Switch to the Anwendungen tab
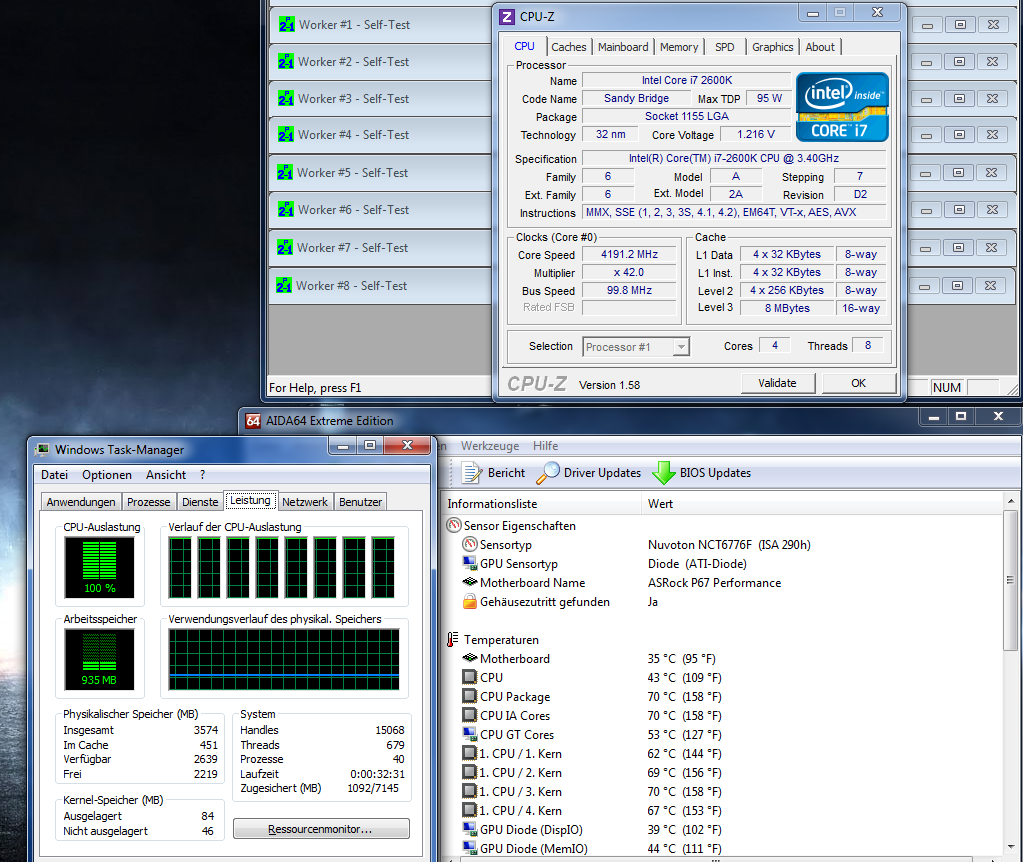1024x862 pixels. pyautogui.click(x=81, y=502)
